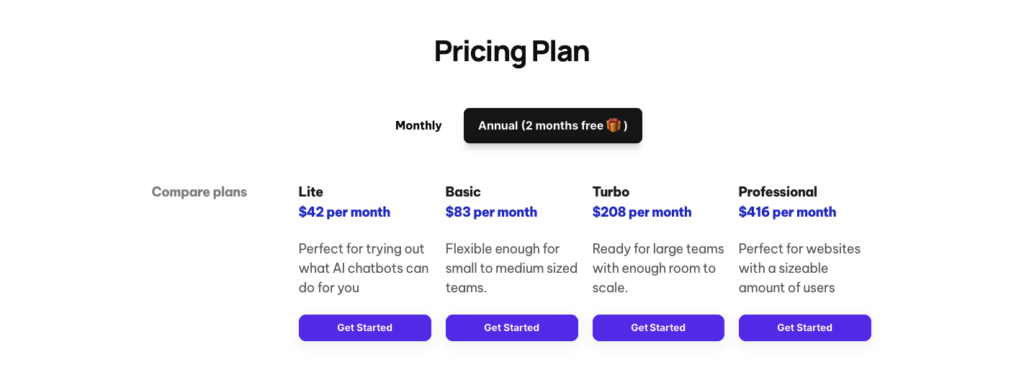
Task: Click the Professional plan title
Action: (778, 192)
